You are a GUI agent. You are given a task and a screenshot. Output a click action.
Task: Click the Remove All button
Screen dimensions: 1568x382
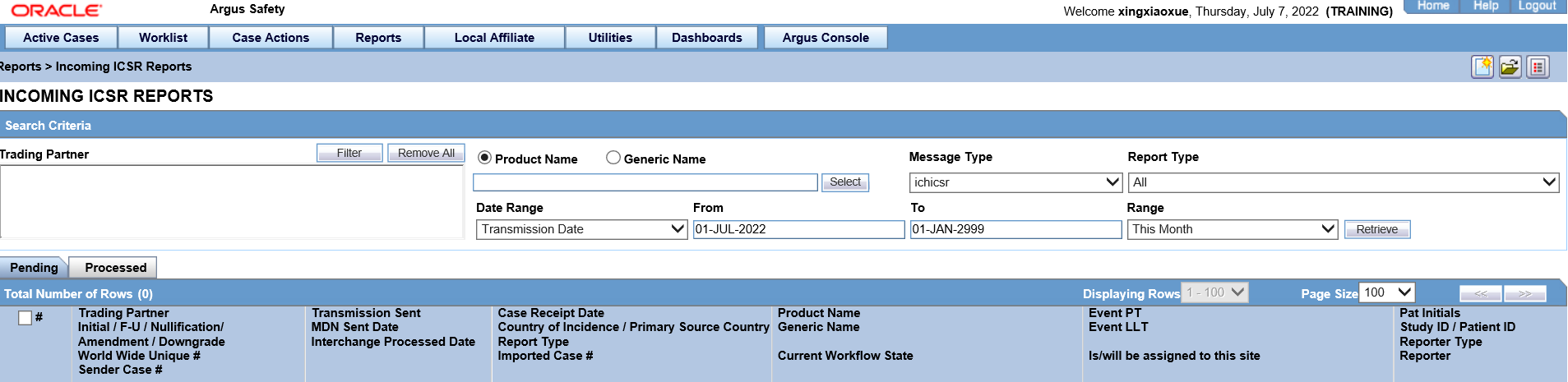[x=426, y=153]
